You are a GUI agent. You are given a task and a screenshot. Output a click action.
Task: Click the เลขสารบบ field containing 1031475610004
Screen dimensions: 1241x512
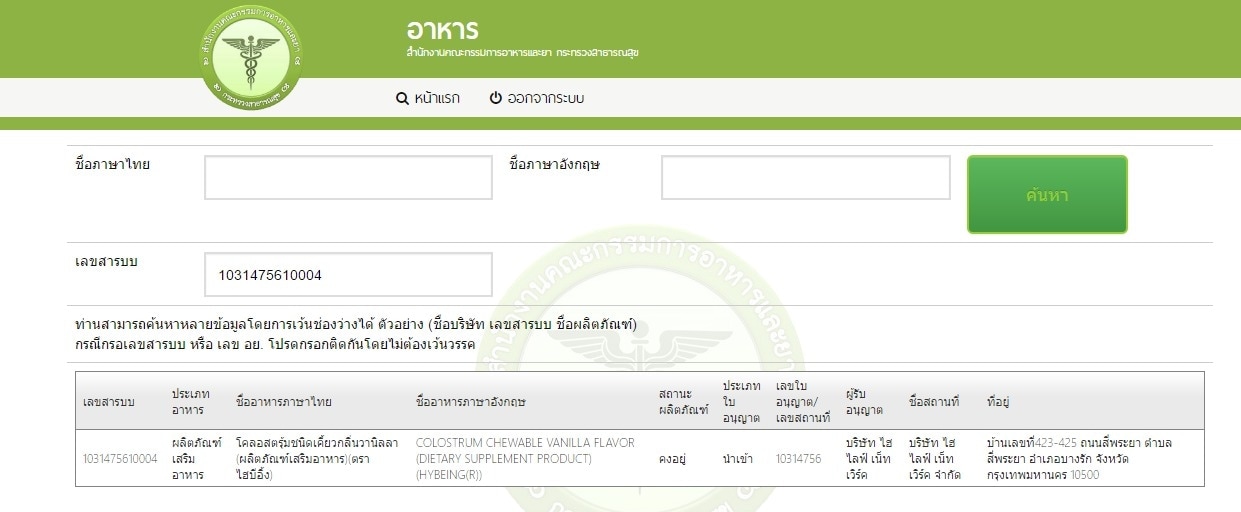(x=348, y=274)
